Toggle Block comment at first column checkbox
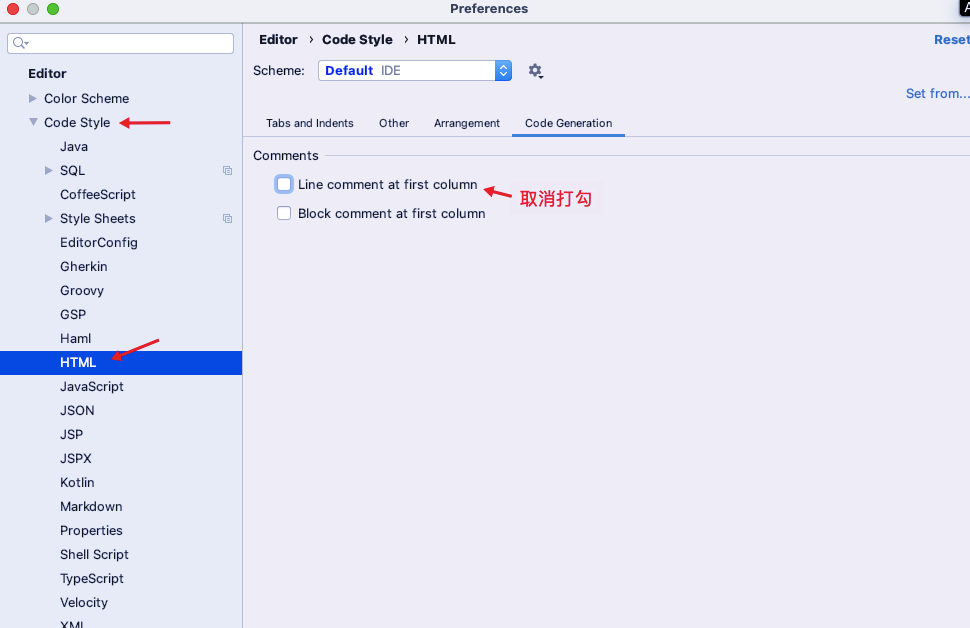 (284, 213)
